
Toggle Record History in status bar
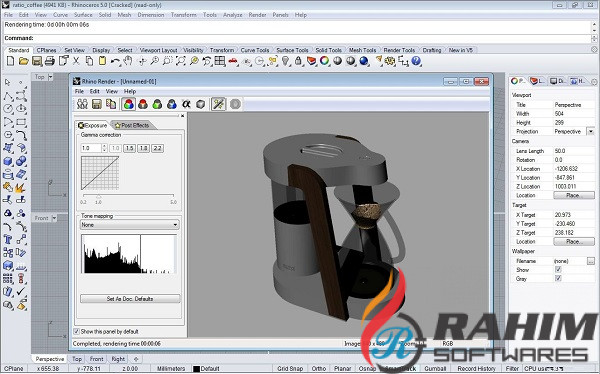pos(476,368)
